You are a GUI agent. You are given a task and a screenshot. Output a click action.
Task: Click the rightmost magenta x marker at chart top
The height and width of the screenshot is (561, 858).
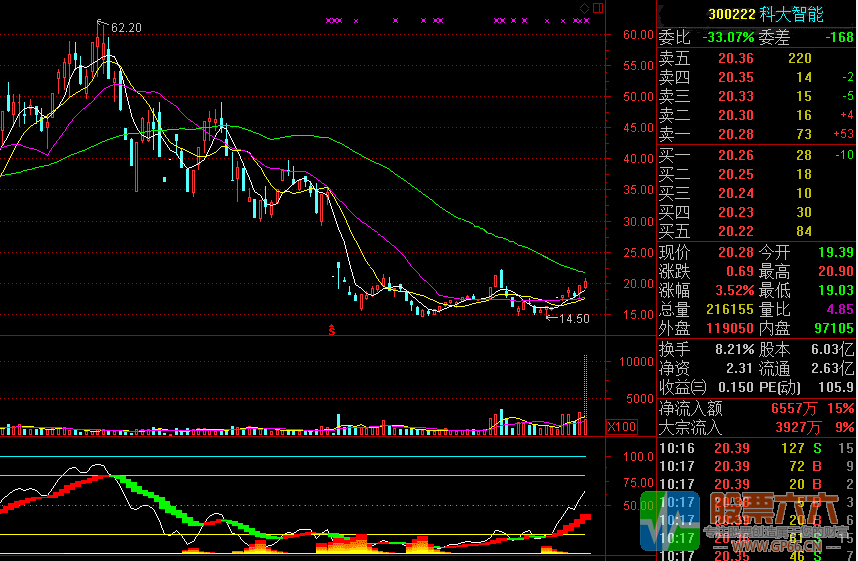pyautogui.click(x=587, y=20)
